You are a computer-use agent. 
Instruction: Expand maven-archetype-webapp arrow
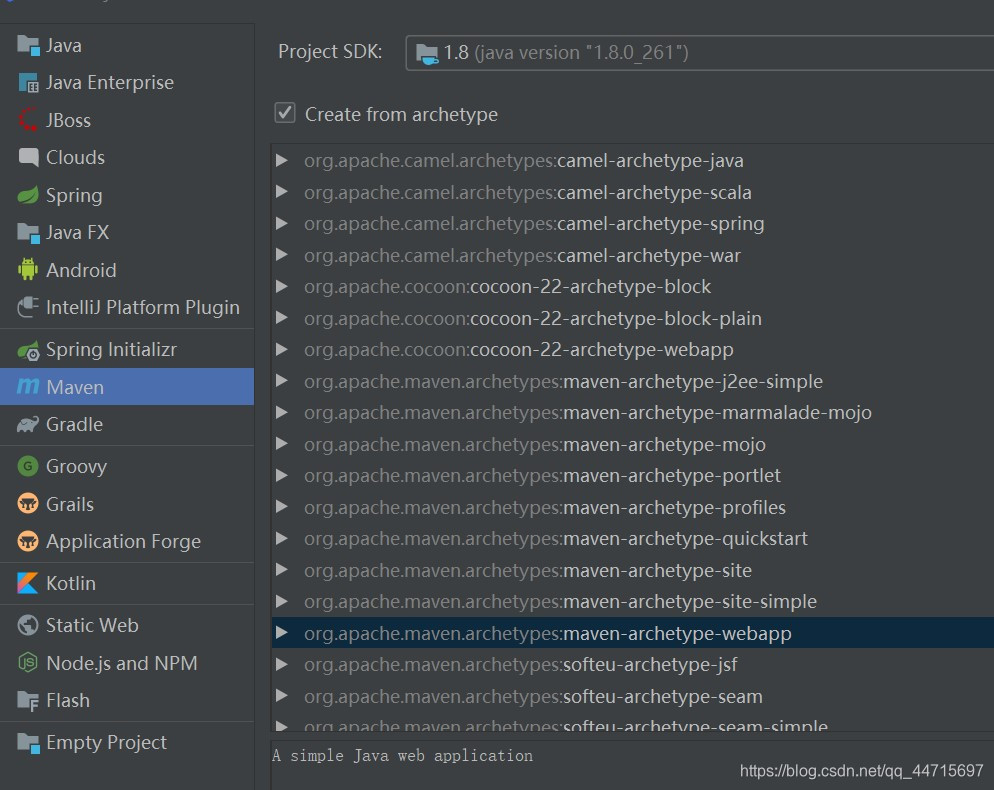pos(282,633)
